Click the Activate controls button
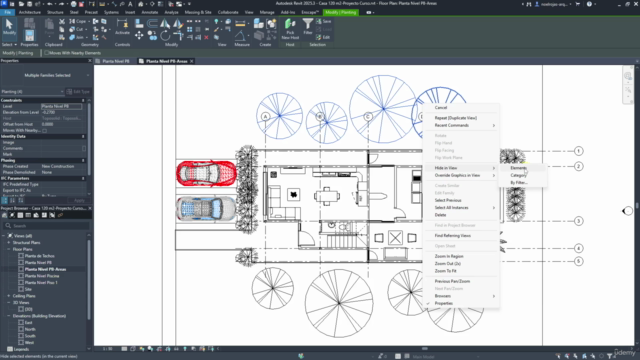The width and height of the screenshot is (640, 360). [122, 26]
